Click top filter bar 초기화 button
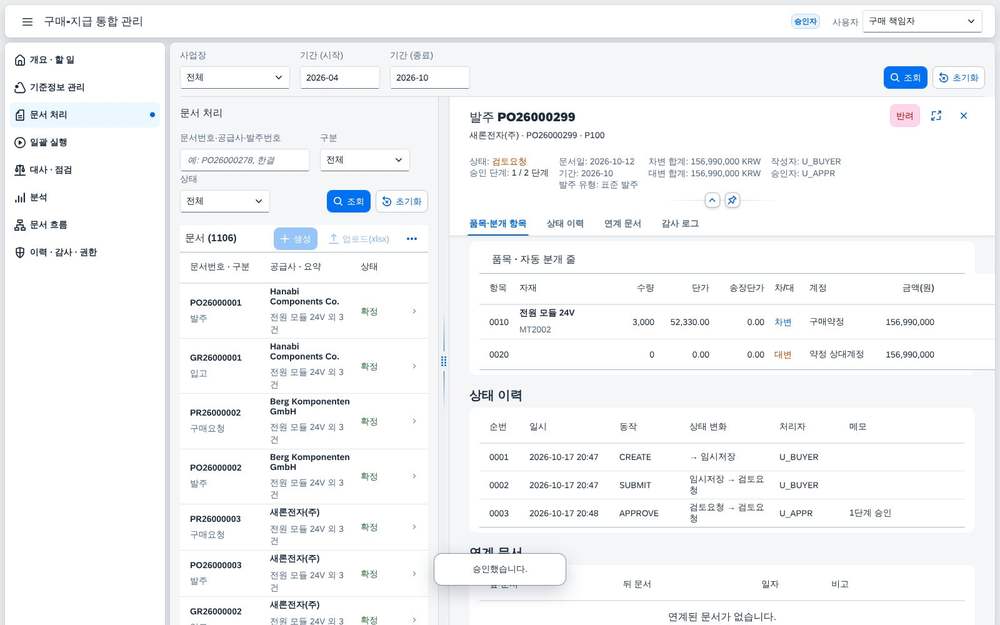 point(959,78)
